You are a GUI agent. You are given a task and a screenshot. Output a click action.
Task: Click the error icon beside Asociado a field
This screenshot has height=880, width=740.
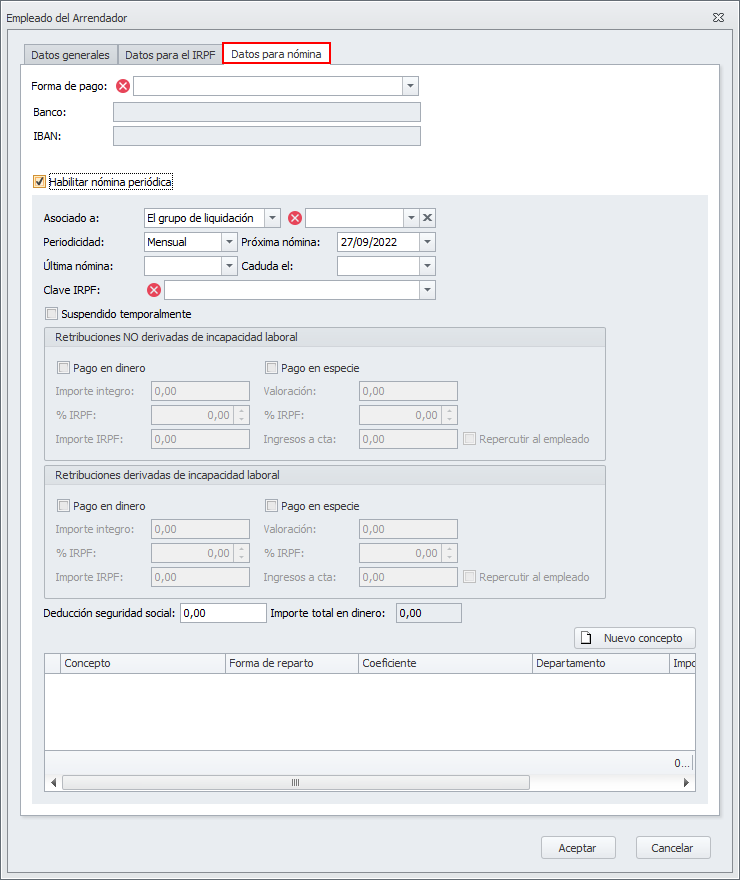[295, 218]
